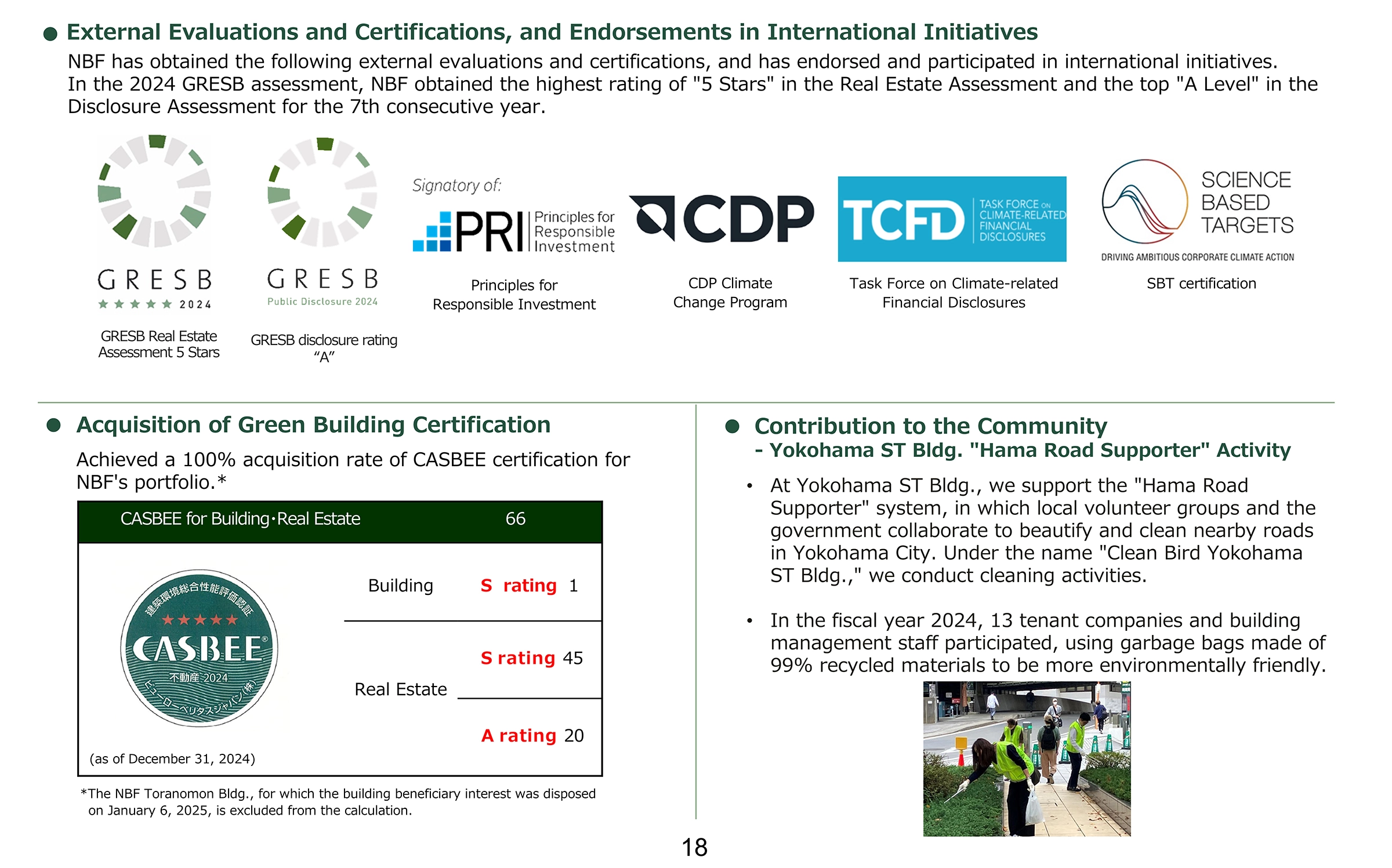Click the 'CASBEE for Building·Real Estate' table header
This screenshot has width=1392, height=868.
[240, 519]
